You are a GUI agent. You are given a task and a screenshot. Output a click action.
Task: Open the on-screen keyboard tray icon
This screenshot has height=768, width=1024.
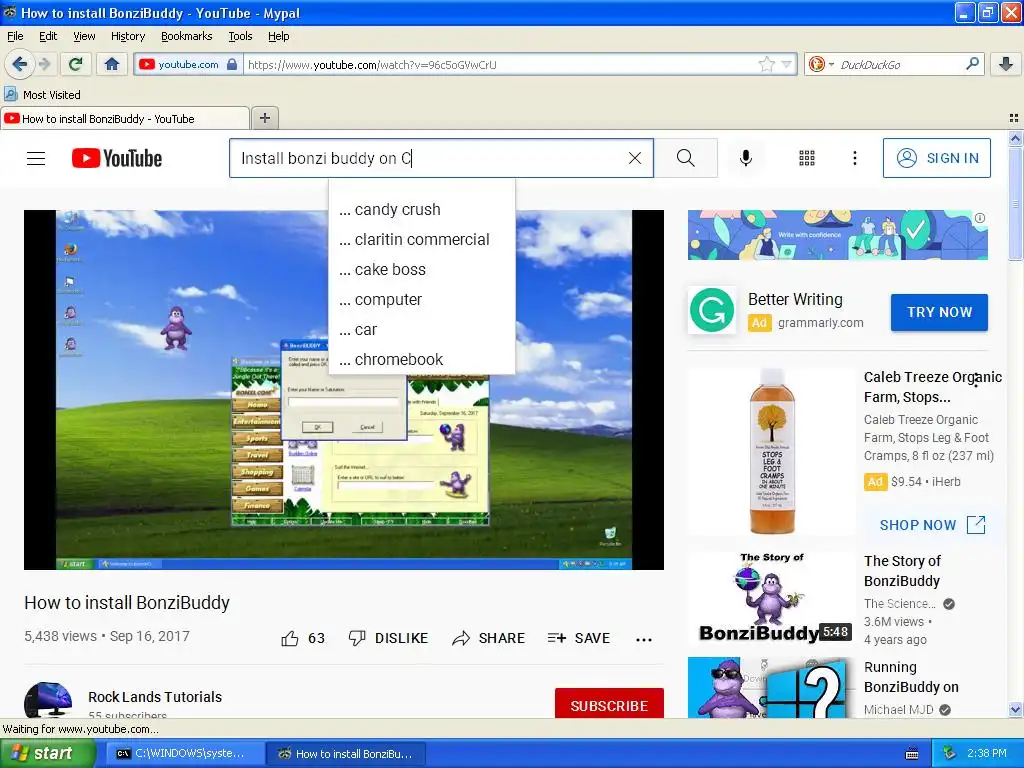(x=912, y=754)
